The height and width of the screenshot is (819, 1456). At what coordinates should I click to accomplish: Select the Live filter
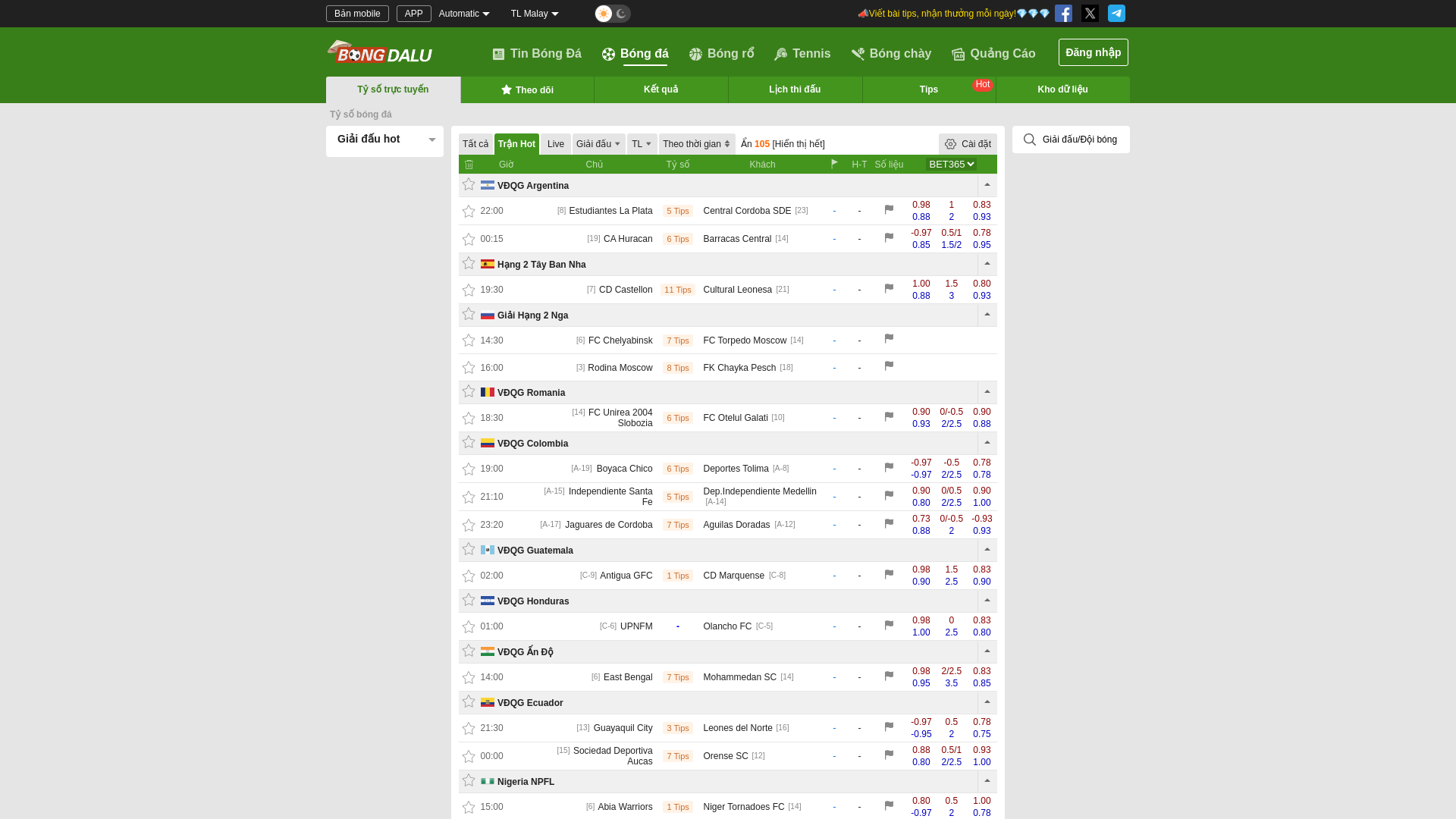[x=556, y=144]
